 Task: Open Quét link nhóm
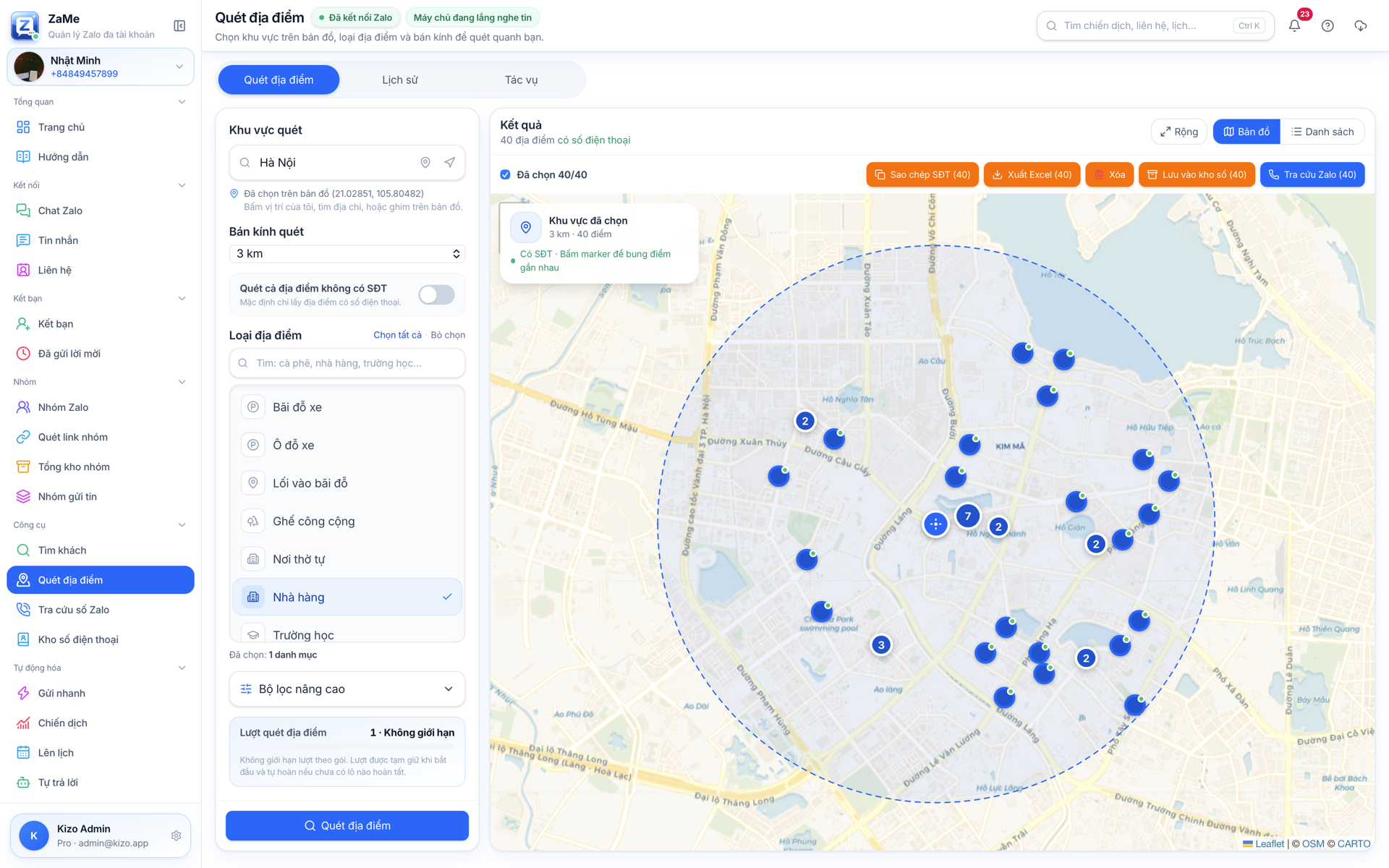click(x=101, y=437)
